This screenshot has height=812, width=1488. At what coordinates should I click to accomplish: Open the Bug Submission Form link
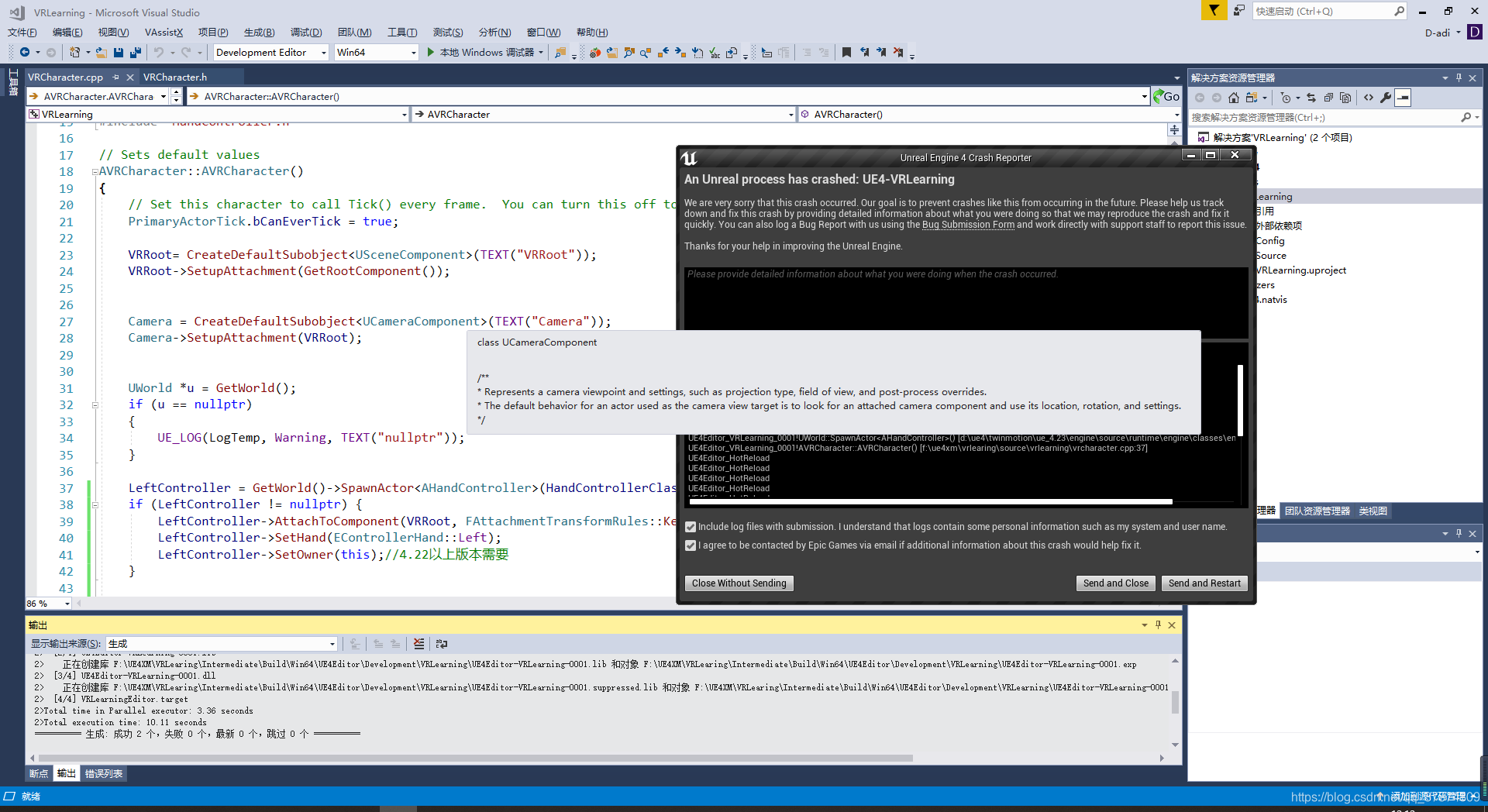(968, 225)
